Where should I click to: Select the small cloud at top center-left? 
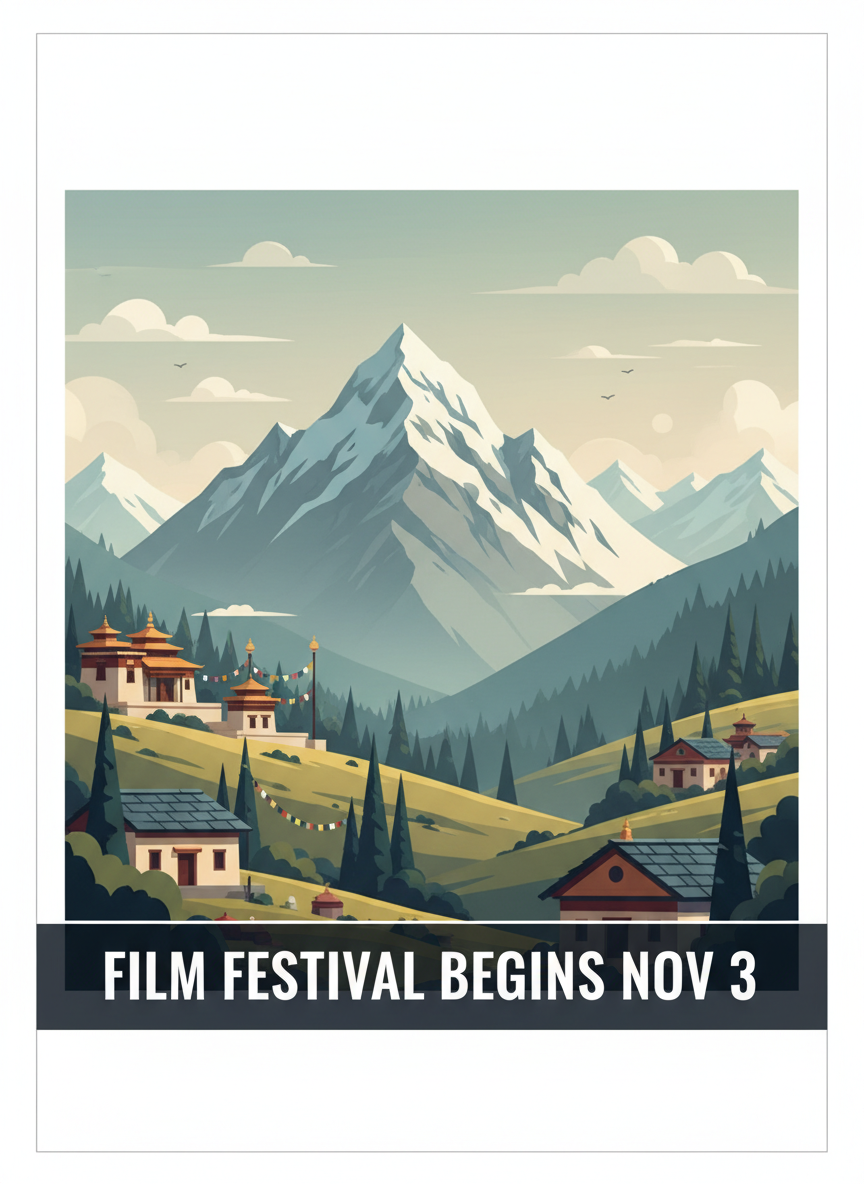tap(272, 255)
